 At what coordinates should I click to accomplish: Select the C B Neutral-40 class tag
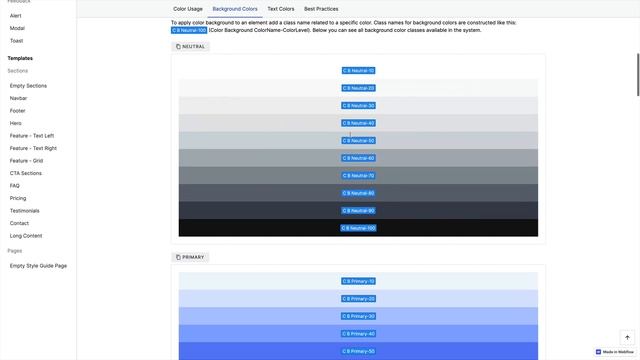pos(358,123)
